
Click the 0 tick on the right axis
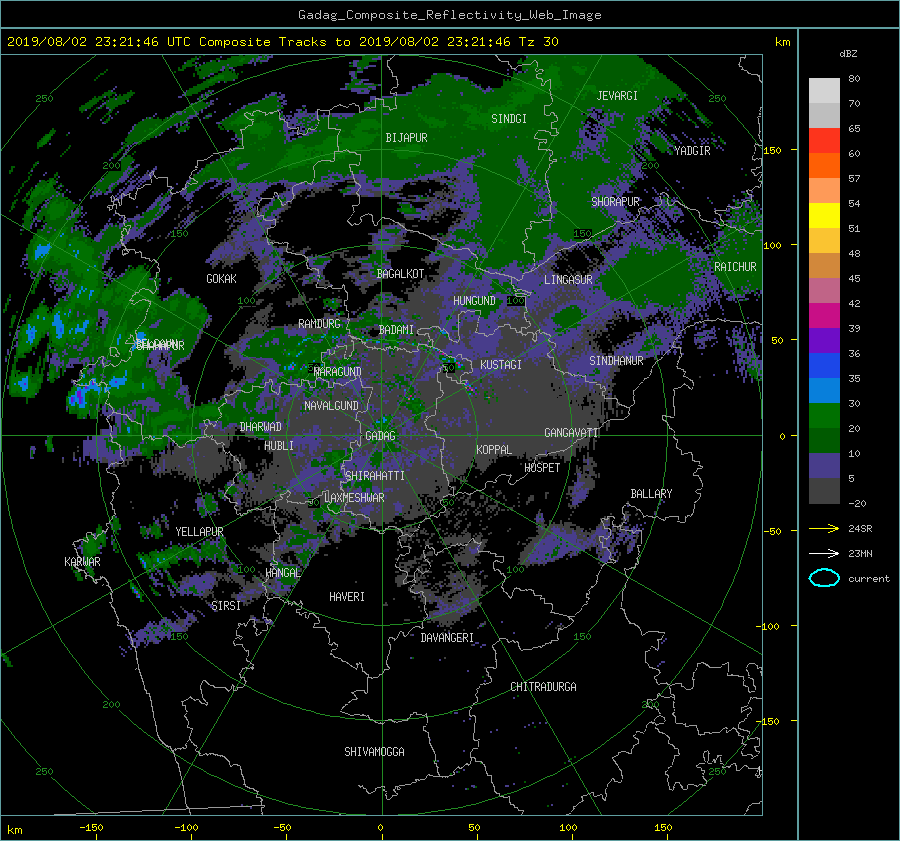(x=782, y=436)
